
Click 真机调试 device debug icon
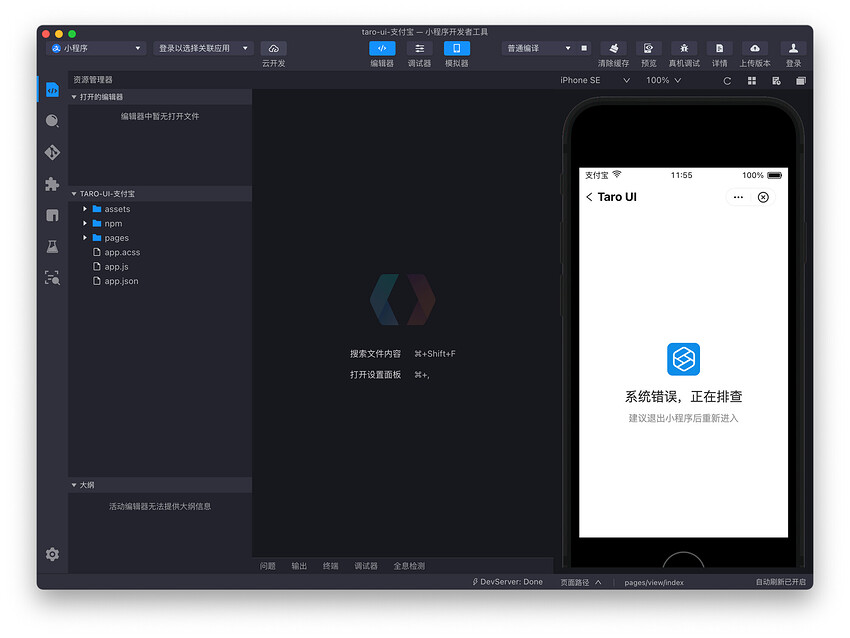pyautogui.click(x=684, y=48)
